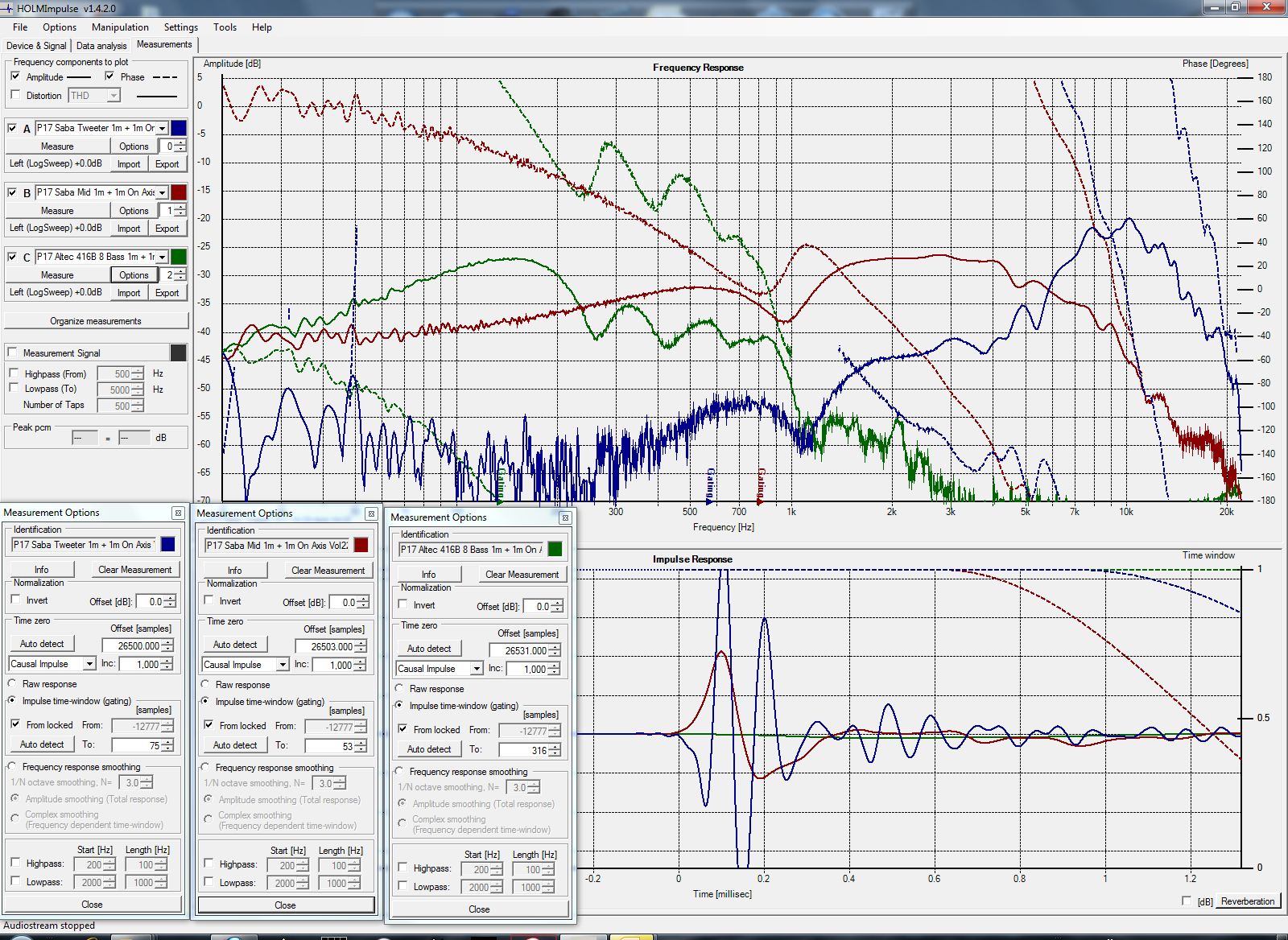Click Clear Measurement in Saba Mid options
Screen dimensions: 1288x940
(x=328, y=571)
